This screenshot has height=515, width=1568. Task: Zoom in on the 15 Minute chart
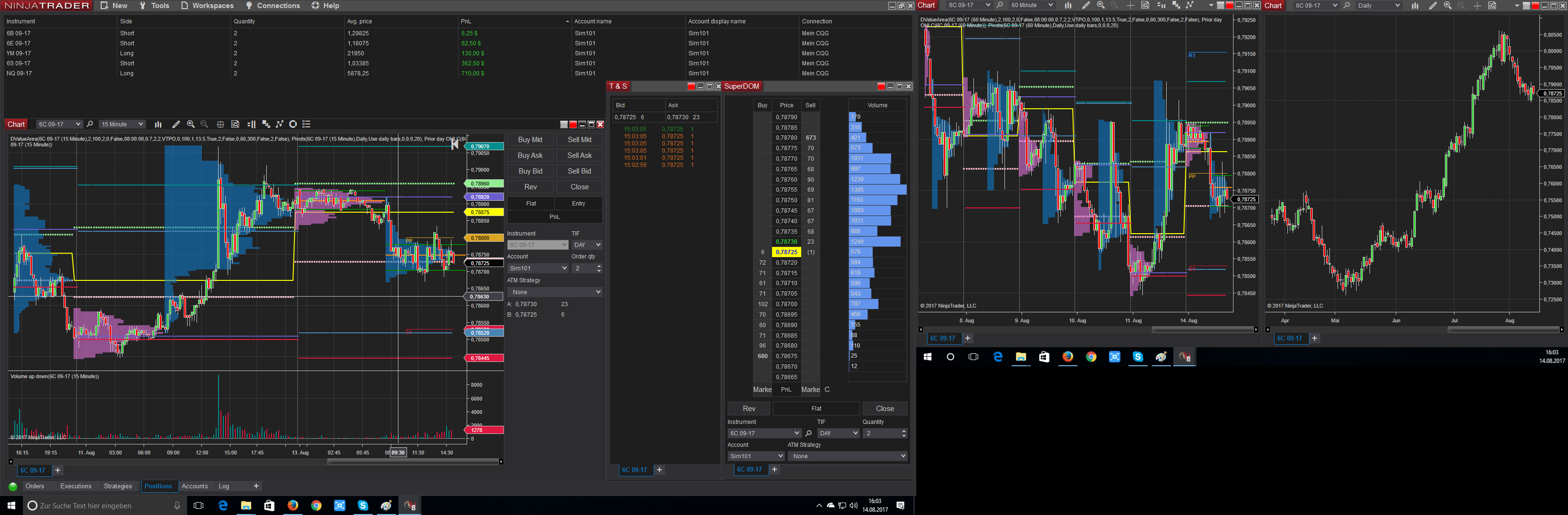(190, 124)
